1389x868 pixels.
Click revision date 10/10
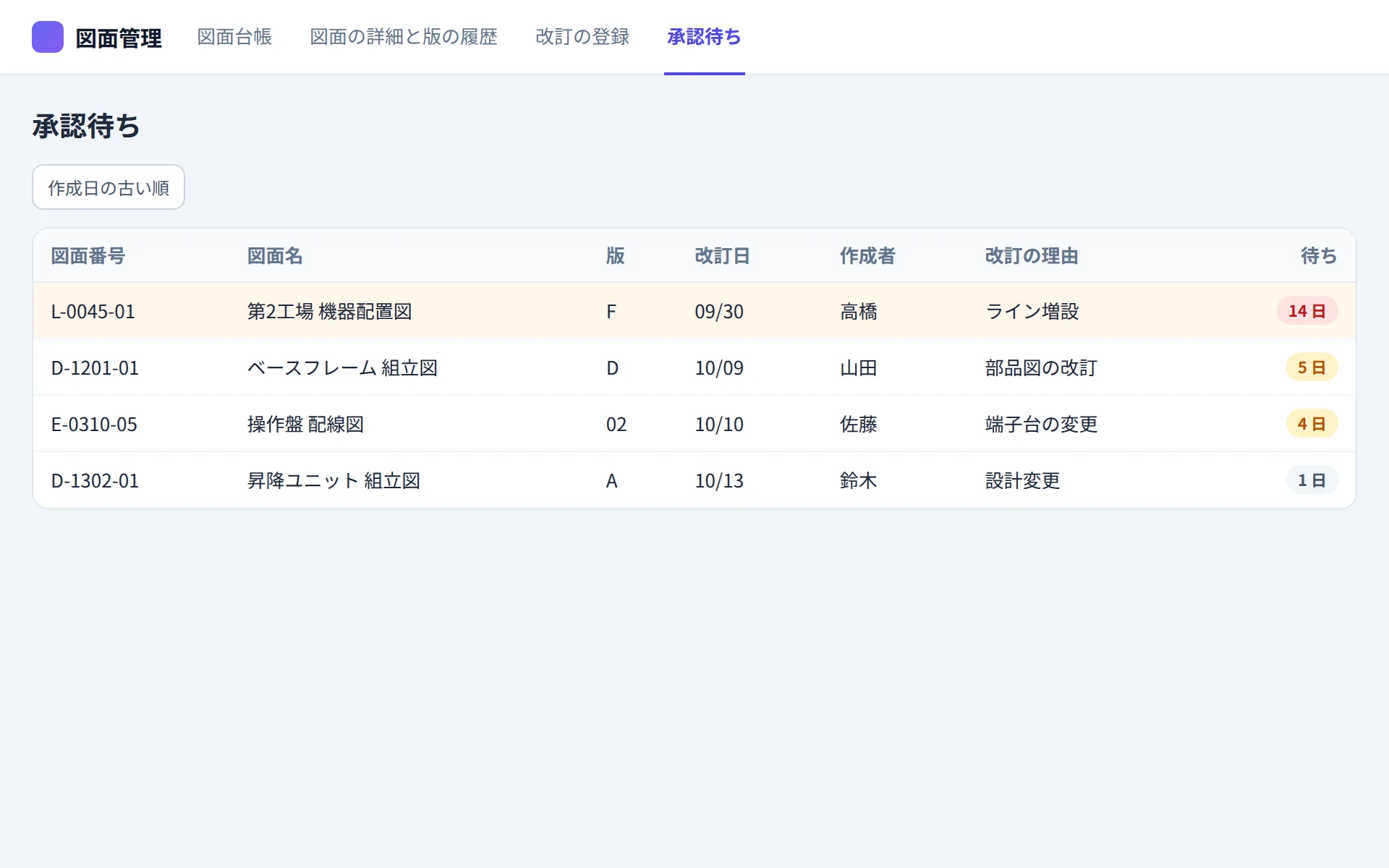coord(719,424)
